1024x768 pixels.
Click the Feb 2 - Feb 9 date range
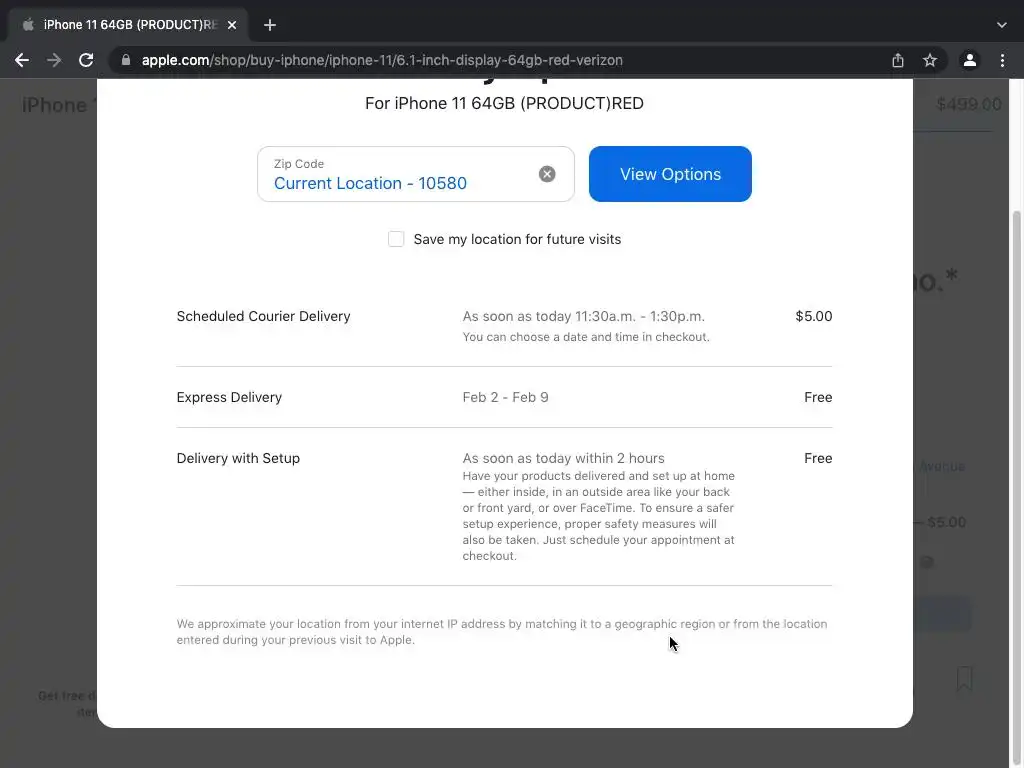[505, 397]
